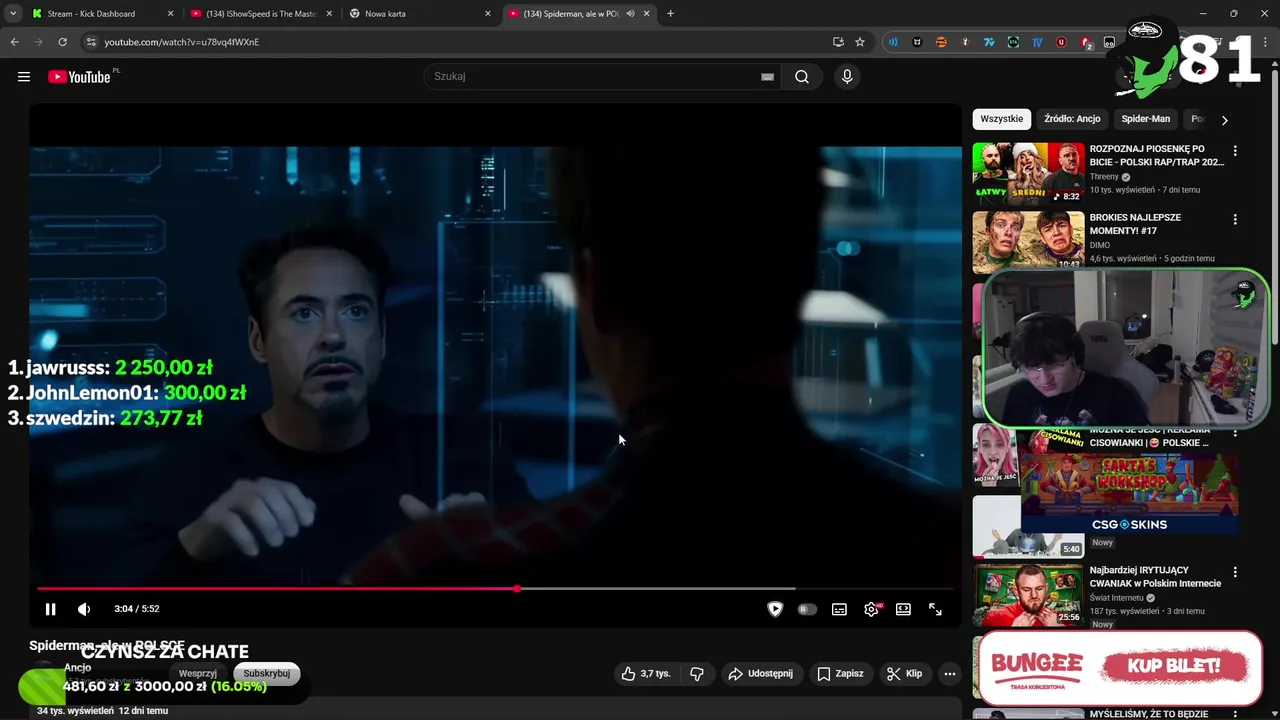Open the blue TV extension icon
Viewport: 1280px width, 720px height.
pos(1037,42)
